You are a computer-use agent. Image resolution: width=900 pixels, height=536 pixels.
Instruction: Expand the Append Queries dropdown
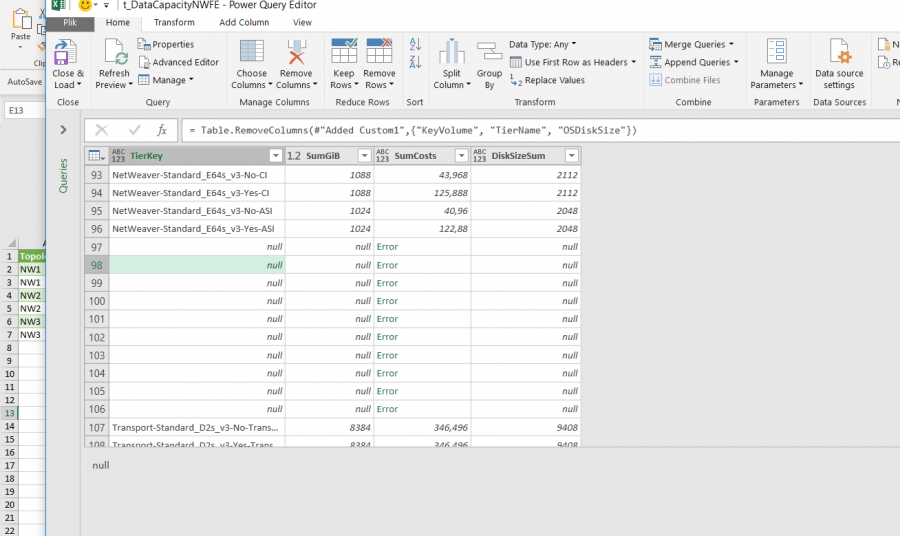point(736,62)
